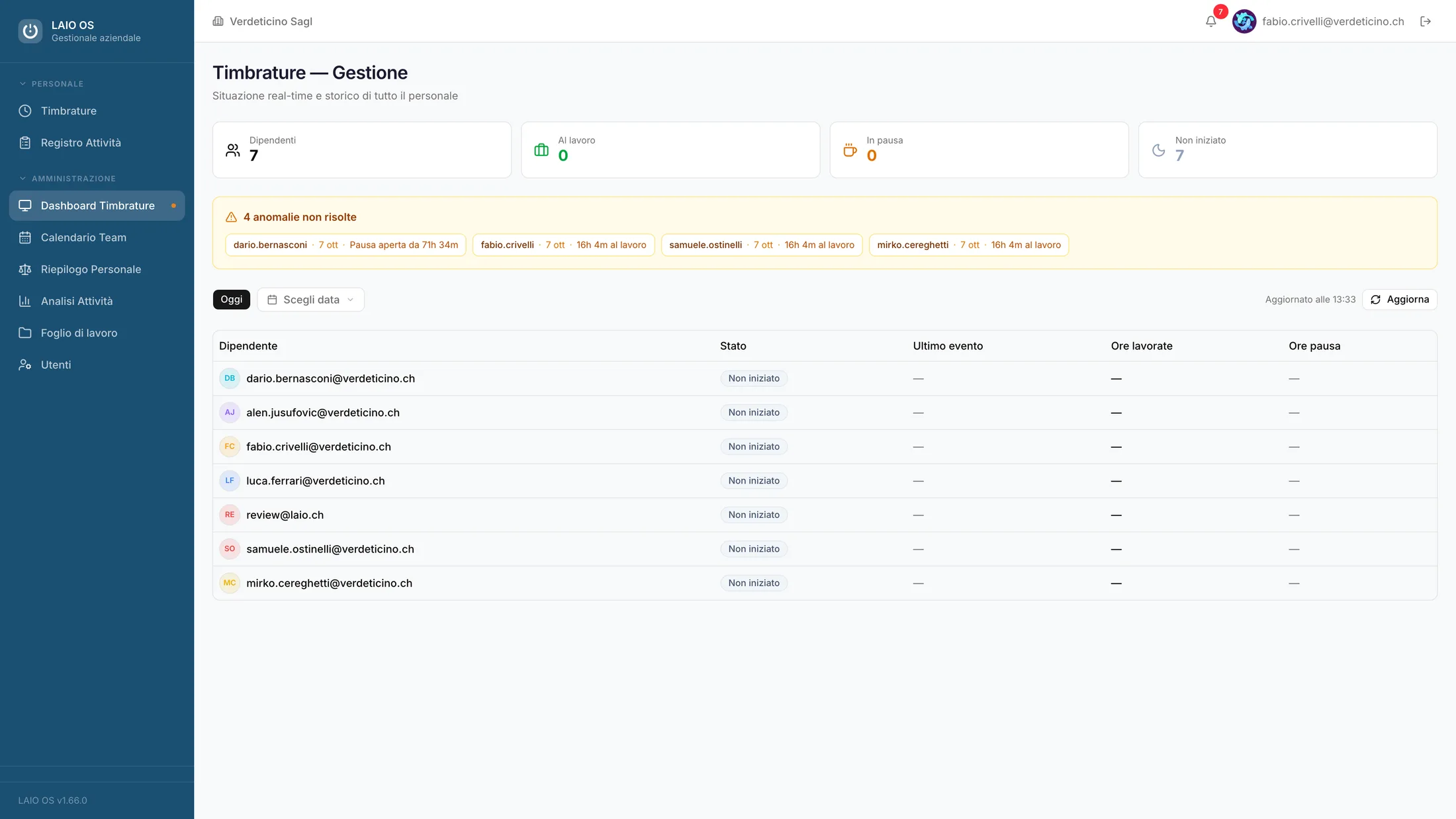Click the Ore lavorate column header
This screenshot has height=819, width=1456.
(x=1141, y=346)
